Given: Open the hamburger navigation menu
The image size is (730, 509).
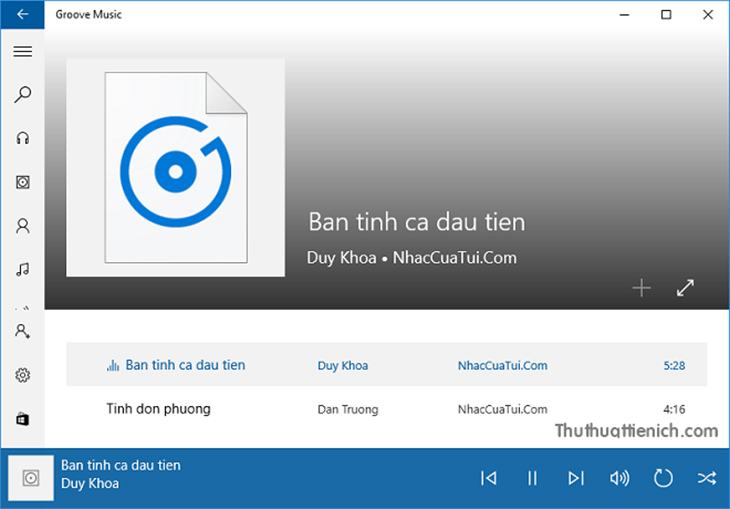Looking at the screenshot, I should 22,51.
